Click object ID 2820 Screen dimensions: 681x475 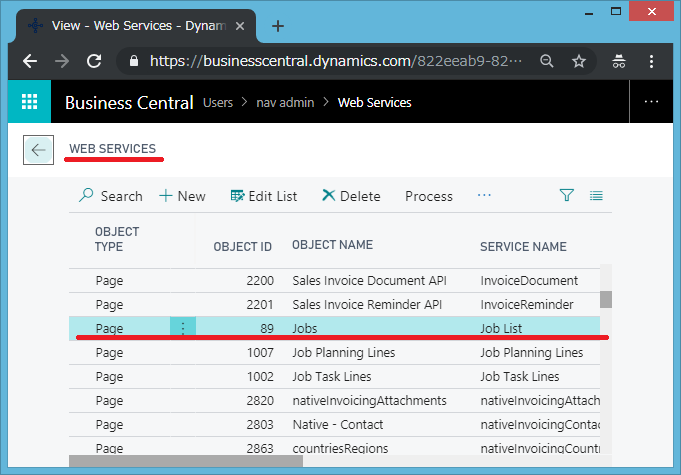point(260,400)
